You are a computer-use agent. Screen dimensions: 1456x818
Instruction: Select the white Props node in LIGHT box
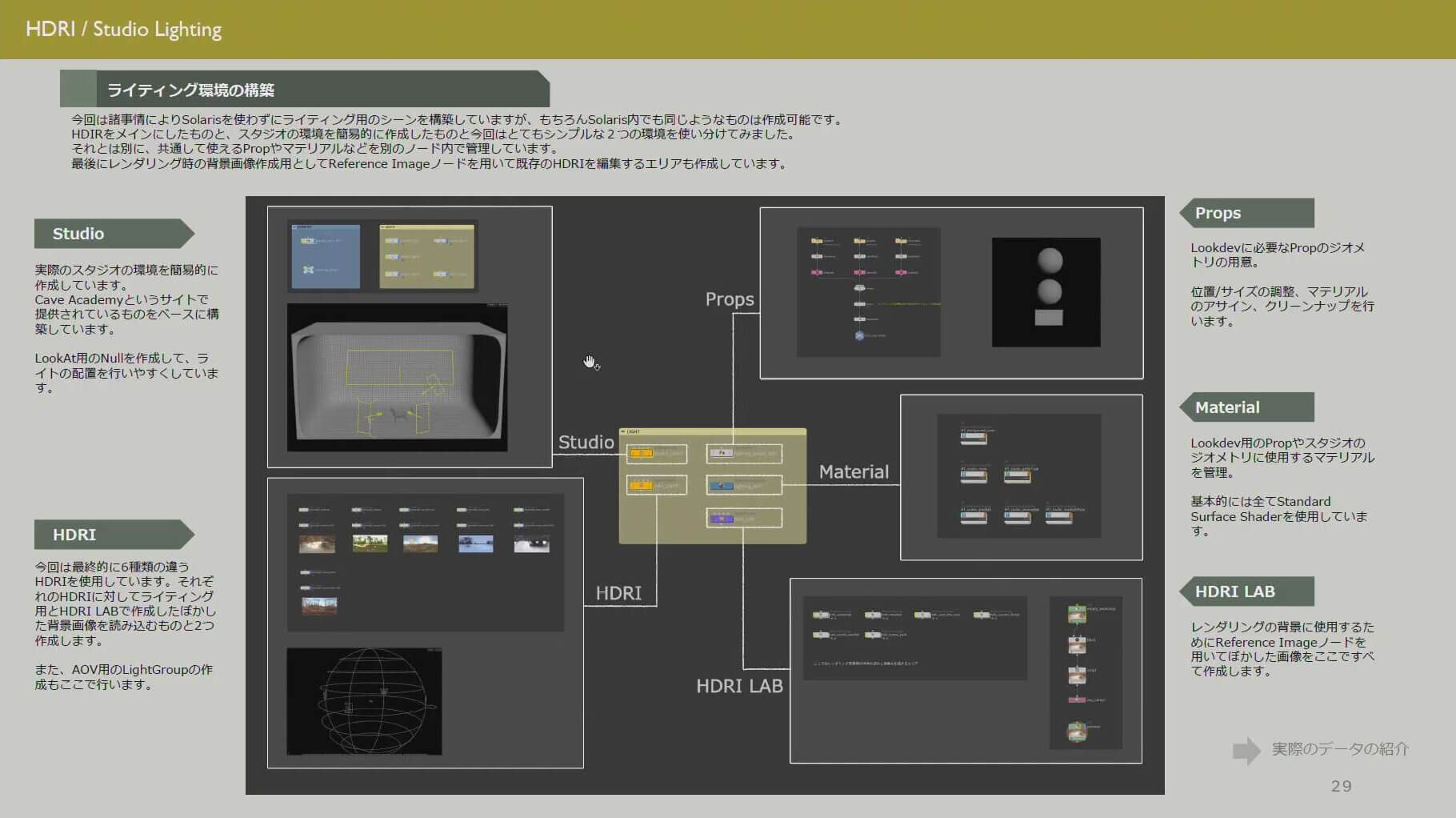point(722,453)
